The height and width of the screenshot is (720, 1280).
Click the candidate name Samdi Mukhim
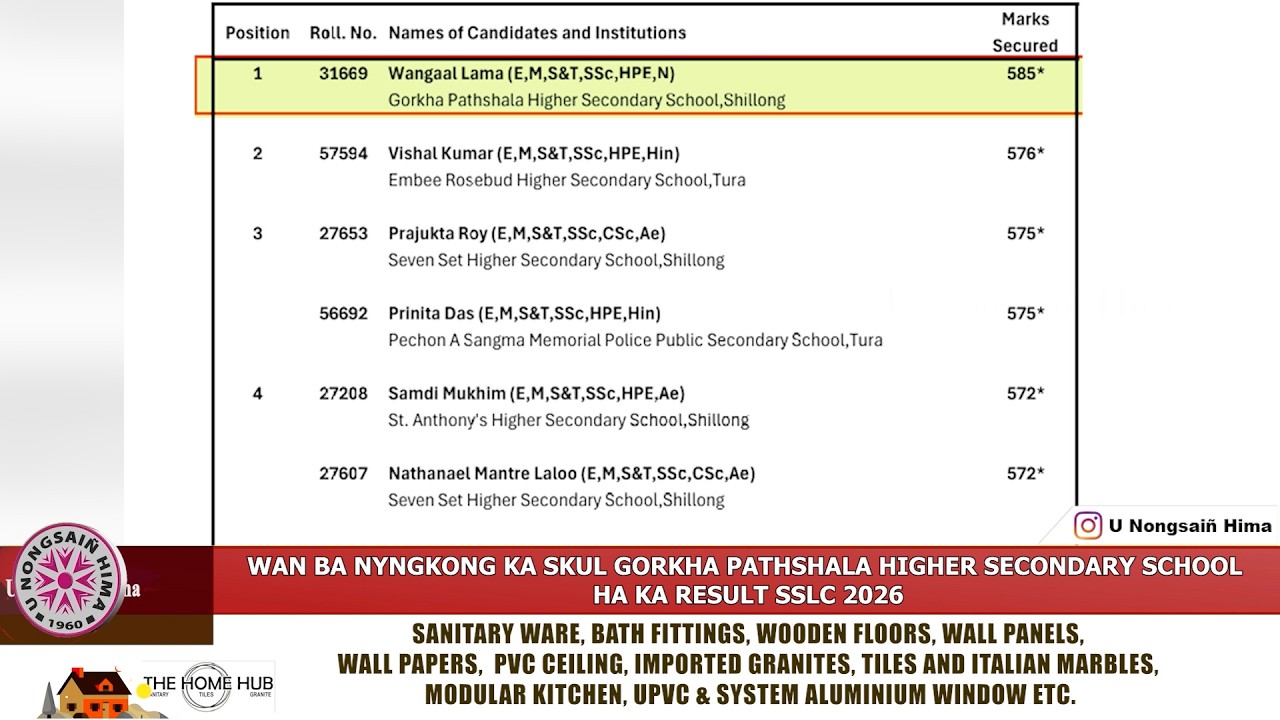point(446,393)
